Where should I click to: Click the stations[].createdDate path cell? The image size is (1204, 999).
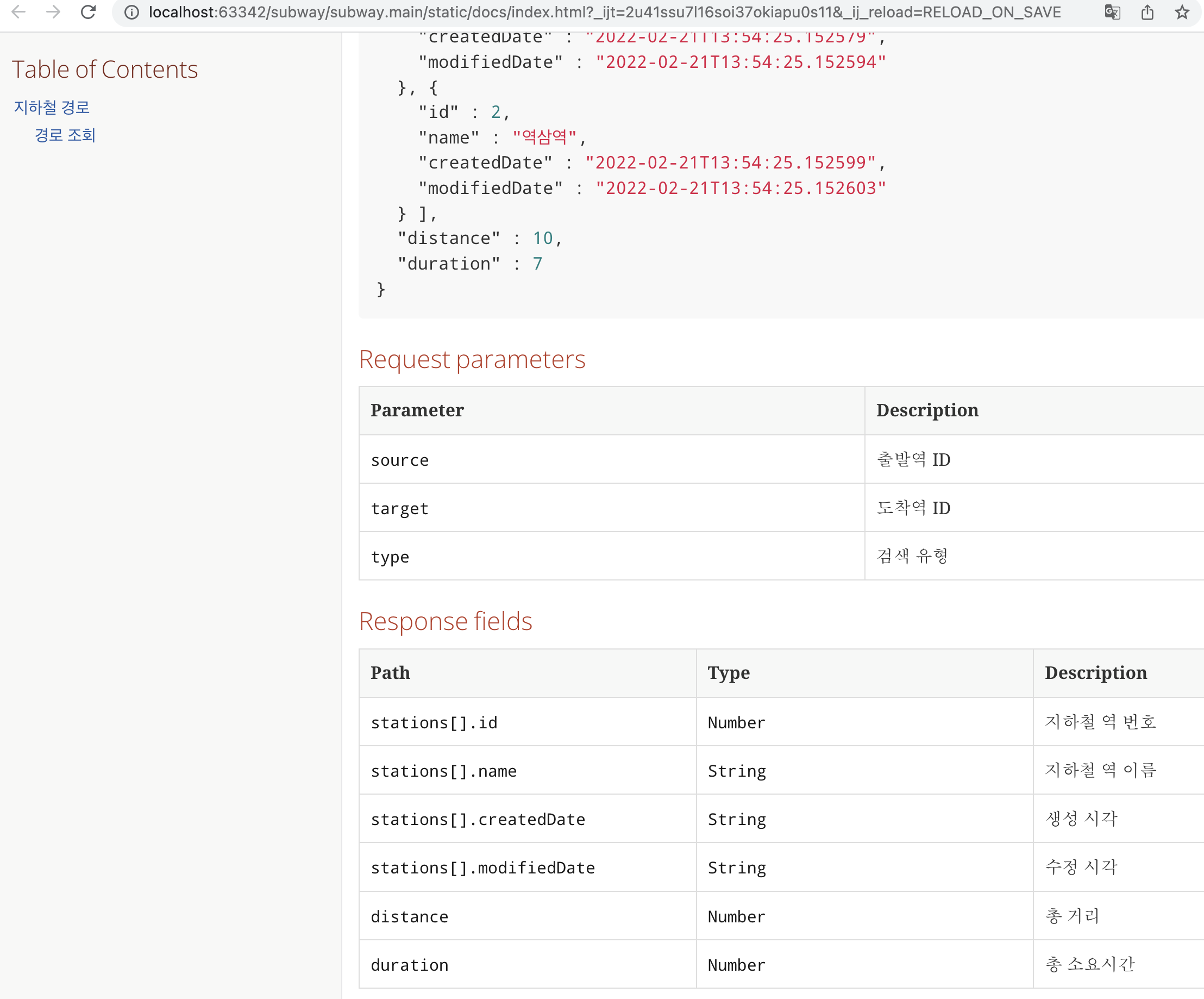[x=478, y=820]
